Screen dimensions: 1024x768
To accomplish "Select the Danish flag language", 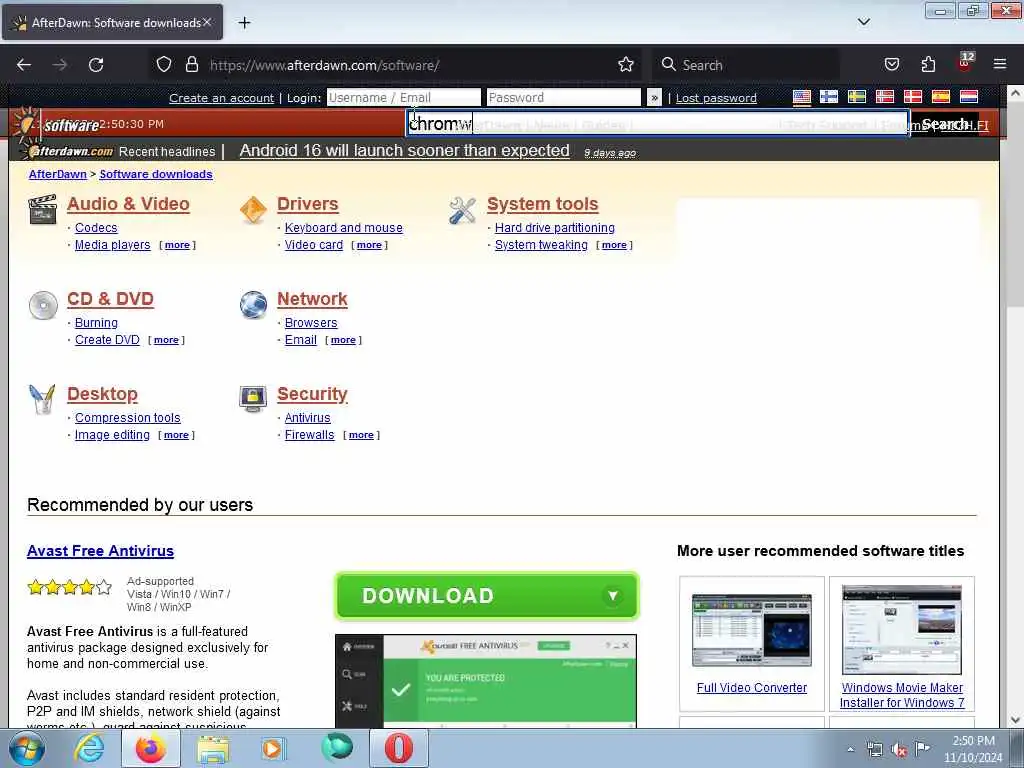I will click(912, 97).
